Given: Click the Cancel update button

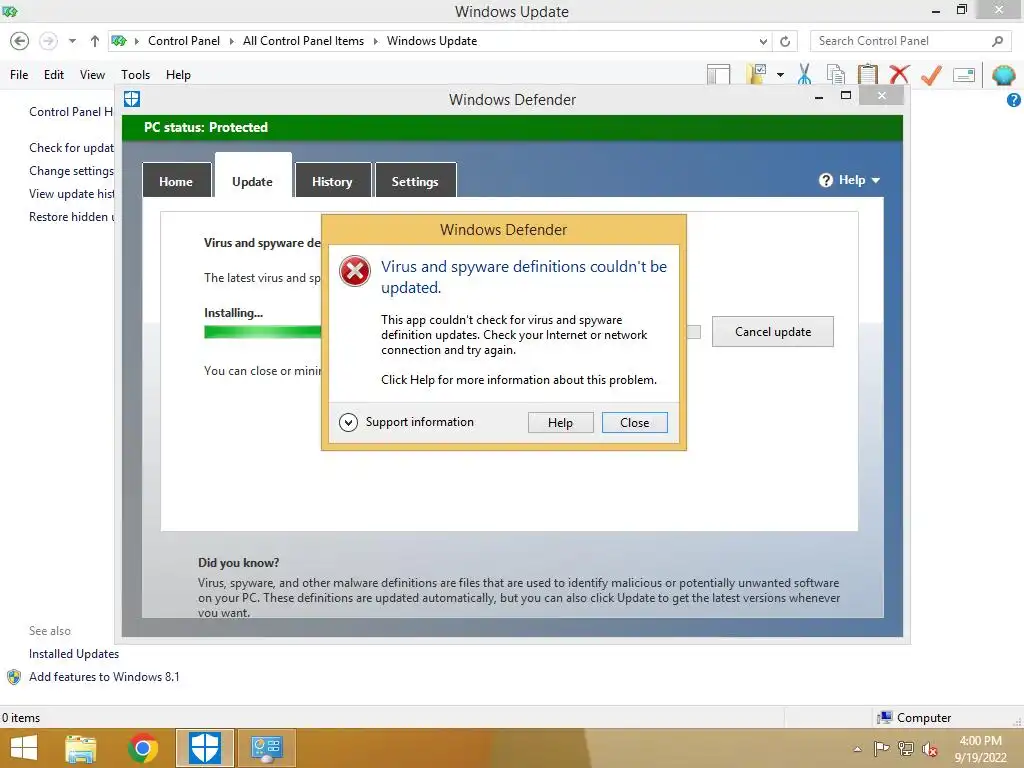Looking at the screenshot, I should 773,332.
